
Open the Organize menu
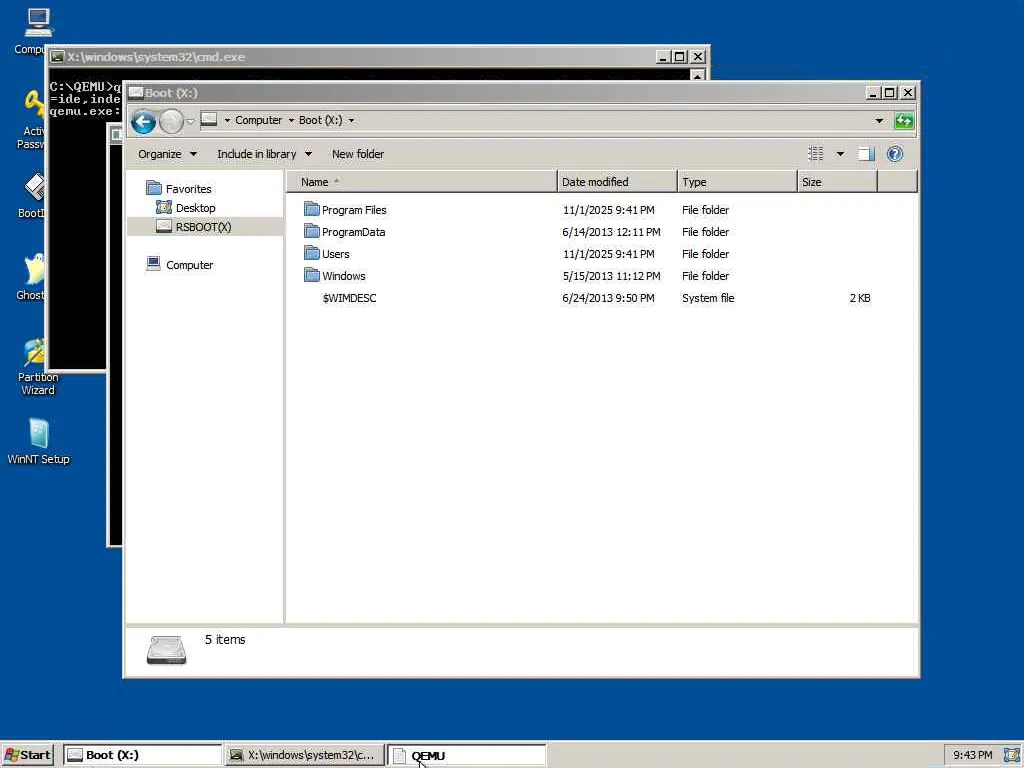167,154
